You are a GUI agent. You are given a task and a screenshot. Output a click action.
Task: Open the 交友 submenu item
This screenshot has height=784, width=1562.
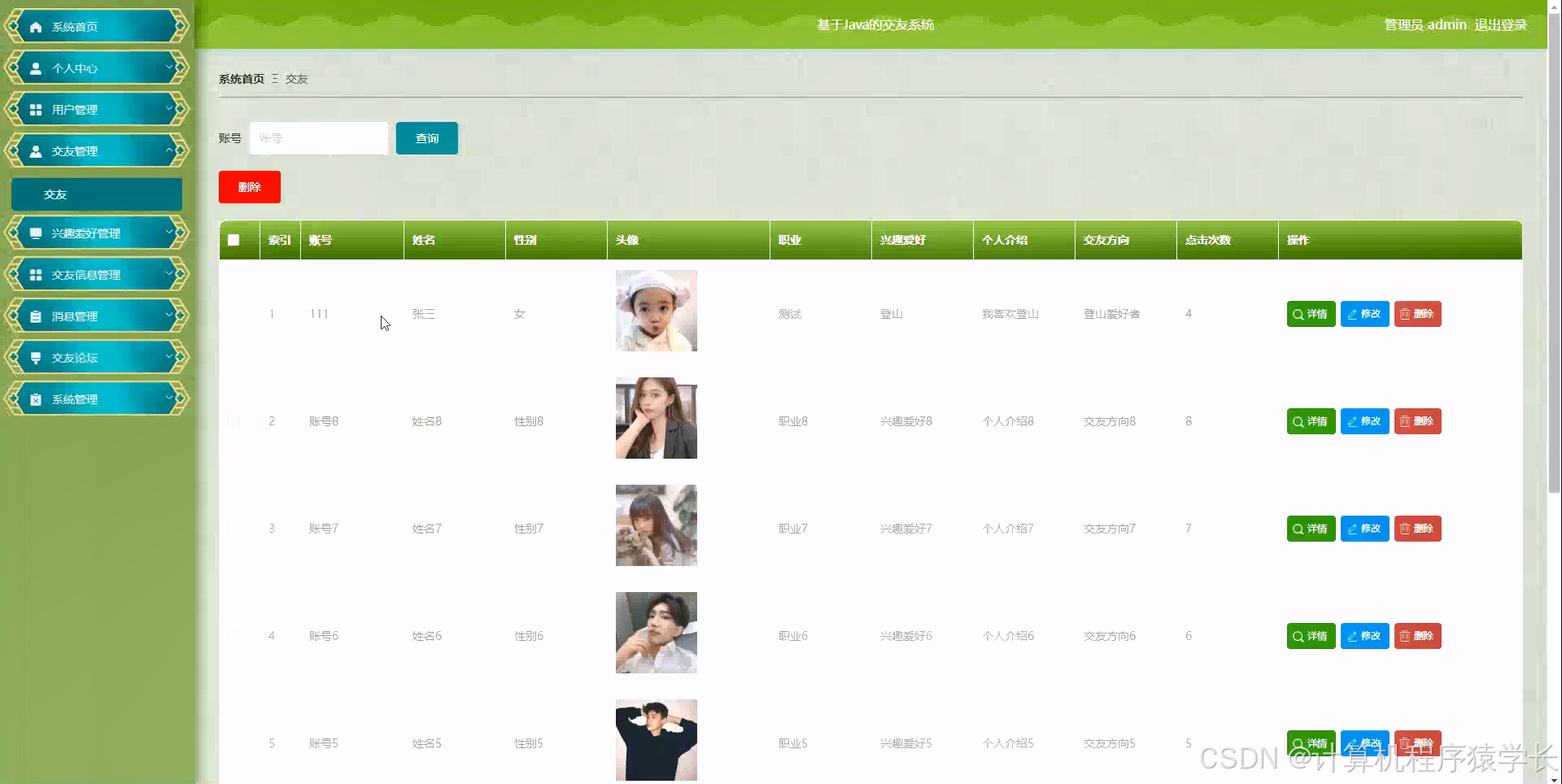(x=97, y=194)
